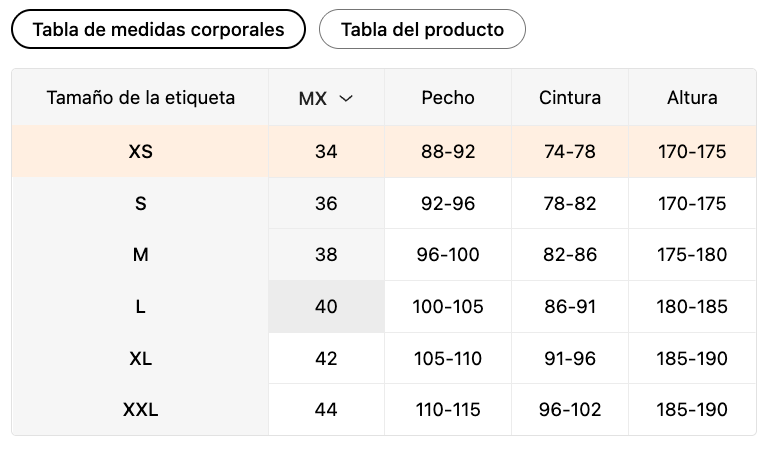Click MX size 34 cell
784x452 pixels.
pos(326,152)
